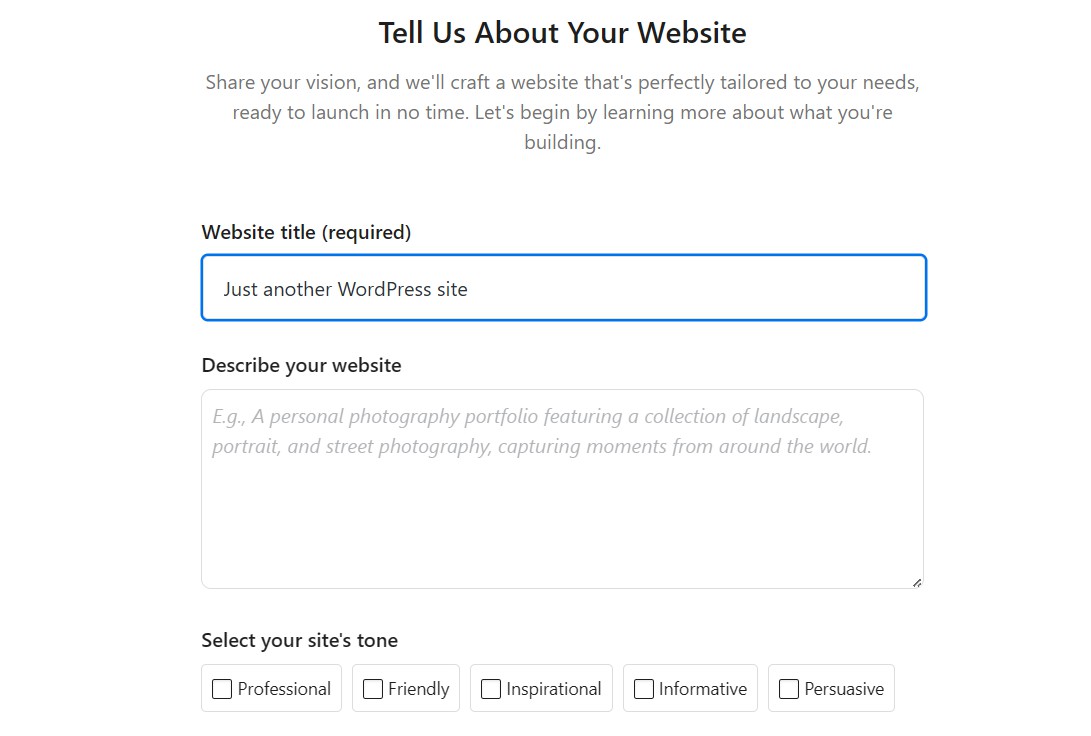Click the word "Friendly" in the tone options

418,689
